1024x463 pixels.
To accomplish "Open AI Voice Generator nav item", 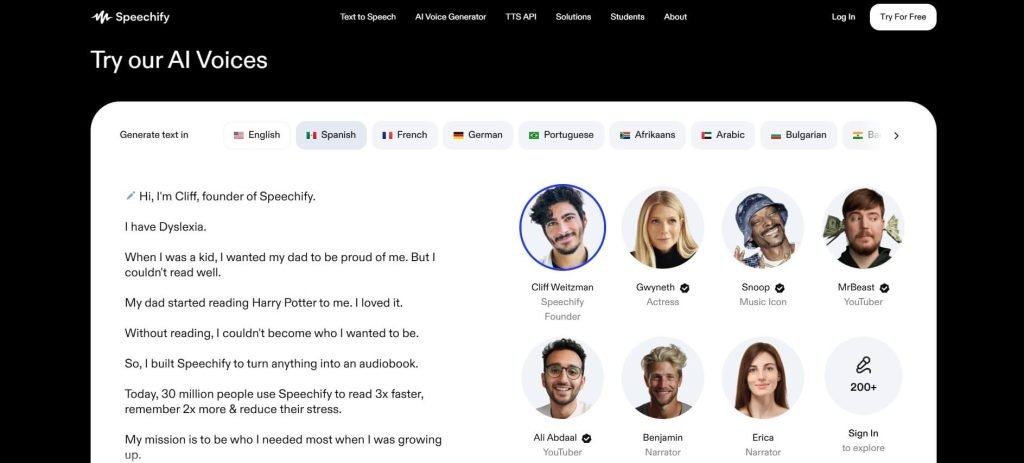I will point(451,17).
